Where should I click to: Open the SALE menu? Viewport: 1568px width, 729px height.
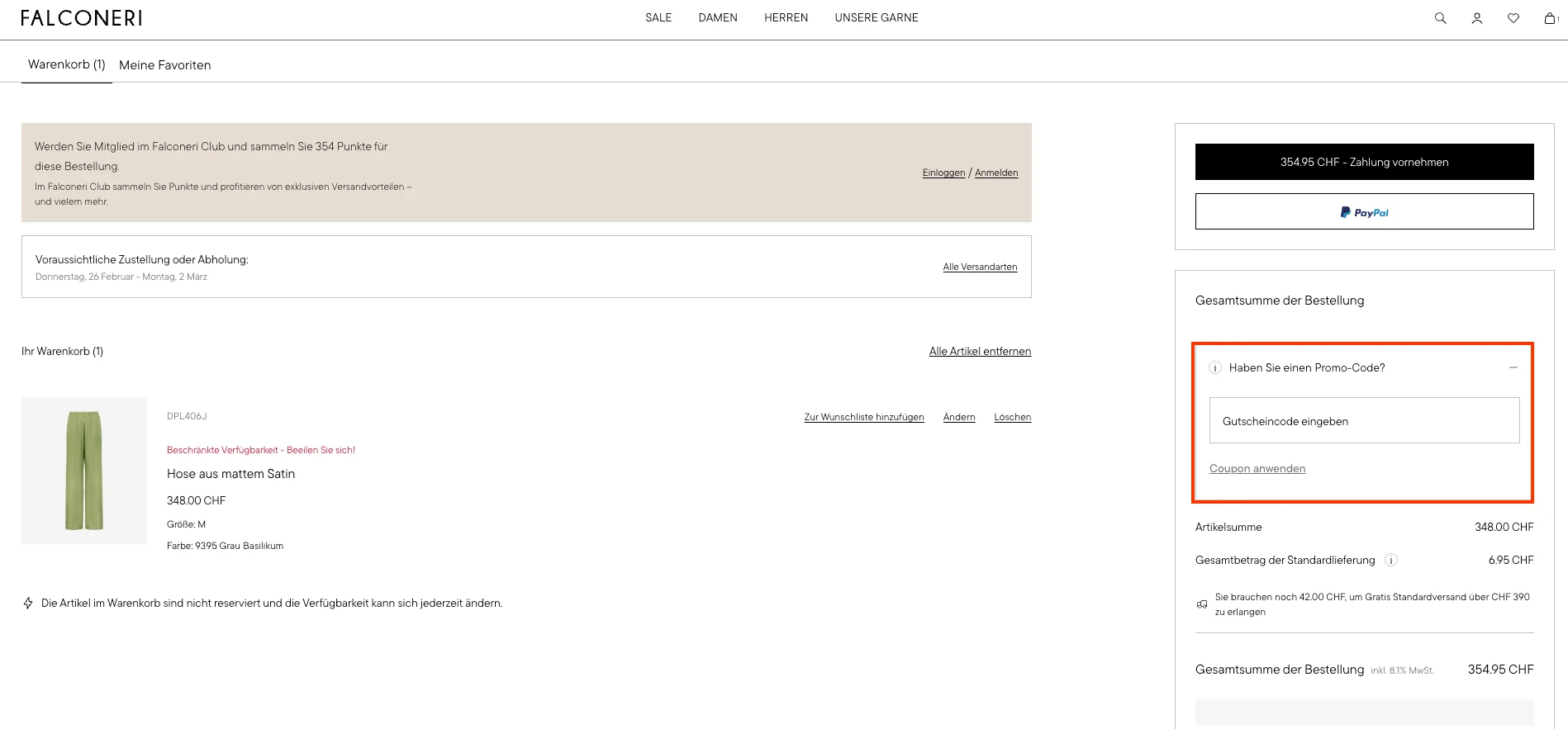click(x=658, y=18)
